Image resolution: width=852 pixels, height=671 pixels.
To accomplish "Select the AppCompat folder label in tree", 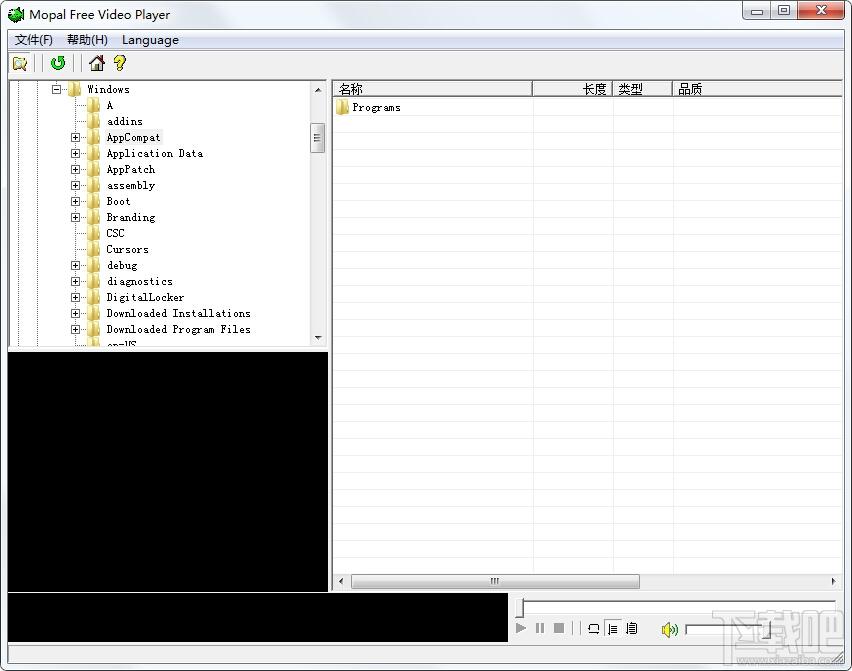I will point(134,137).
